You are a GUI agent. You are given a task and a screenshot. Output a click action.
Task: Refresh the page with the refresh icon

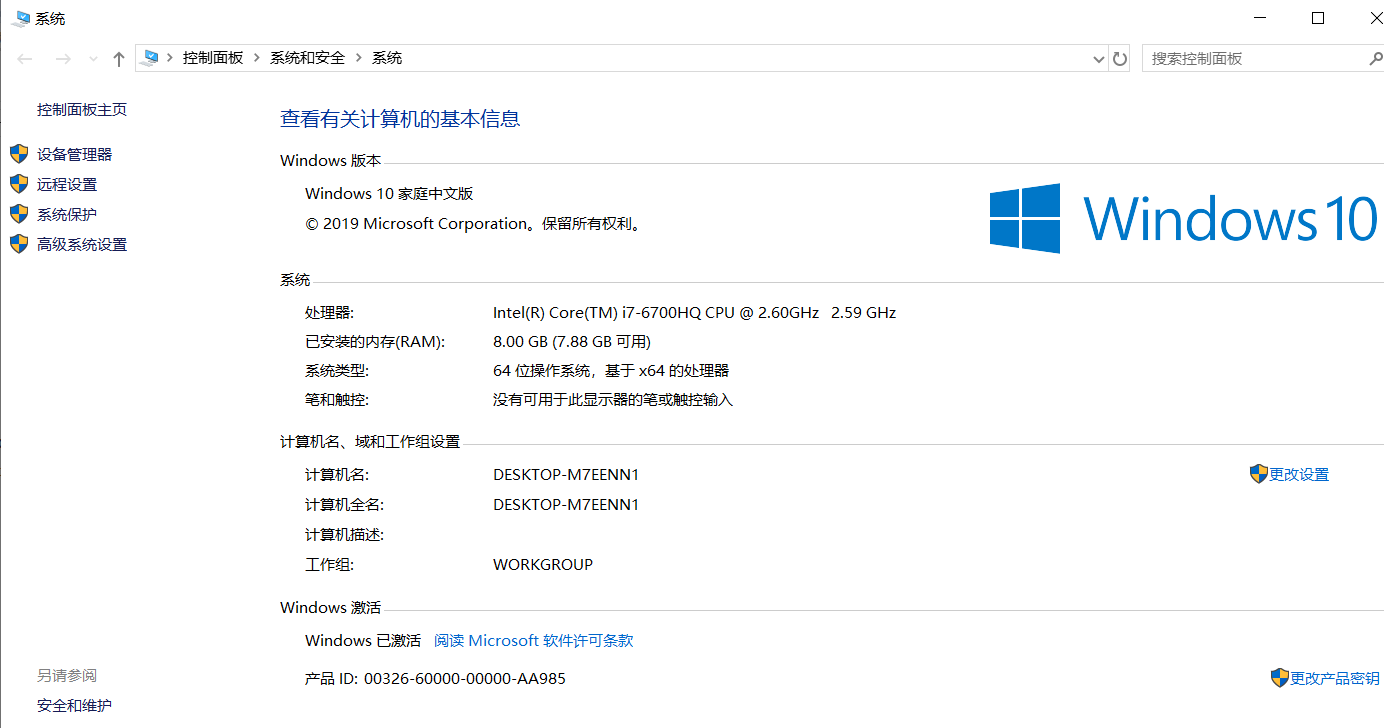point(1120,59)
